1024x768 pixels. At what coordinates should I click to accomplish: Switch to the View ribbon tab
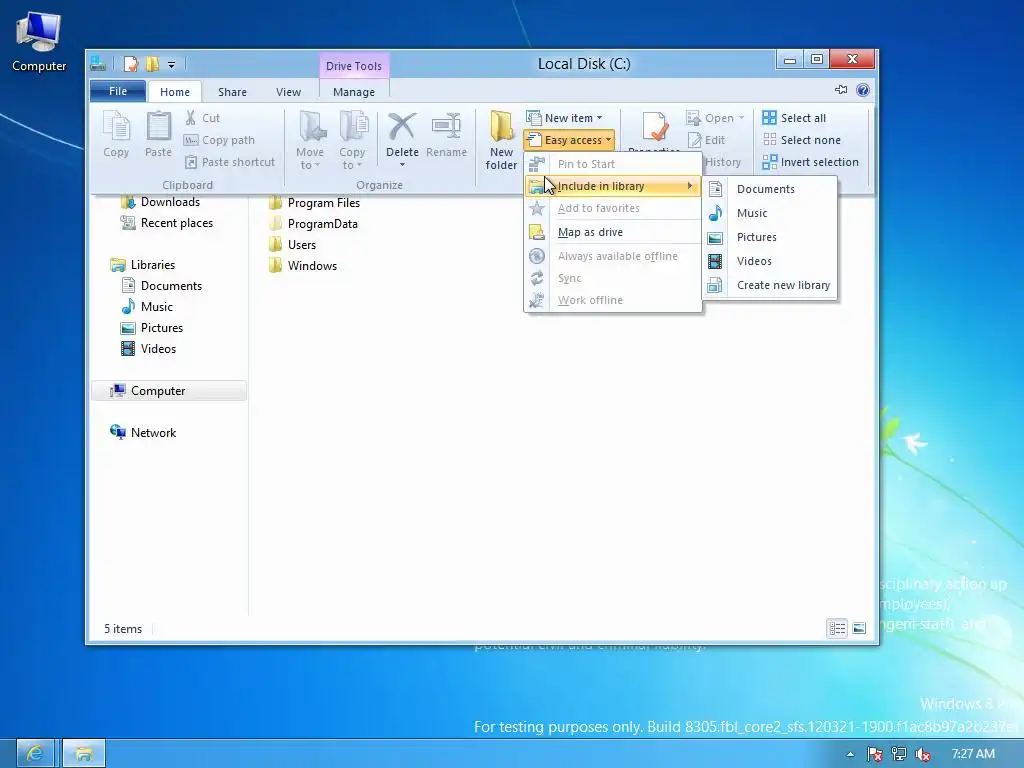coord(289,92)
